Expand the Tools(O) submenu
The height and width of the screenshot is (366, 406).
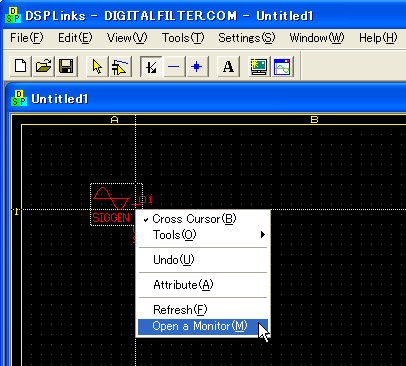(203, 235)
